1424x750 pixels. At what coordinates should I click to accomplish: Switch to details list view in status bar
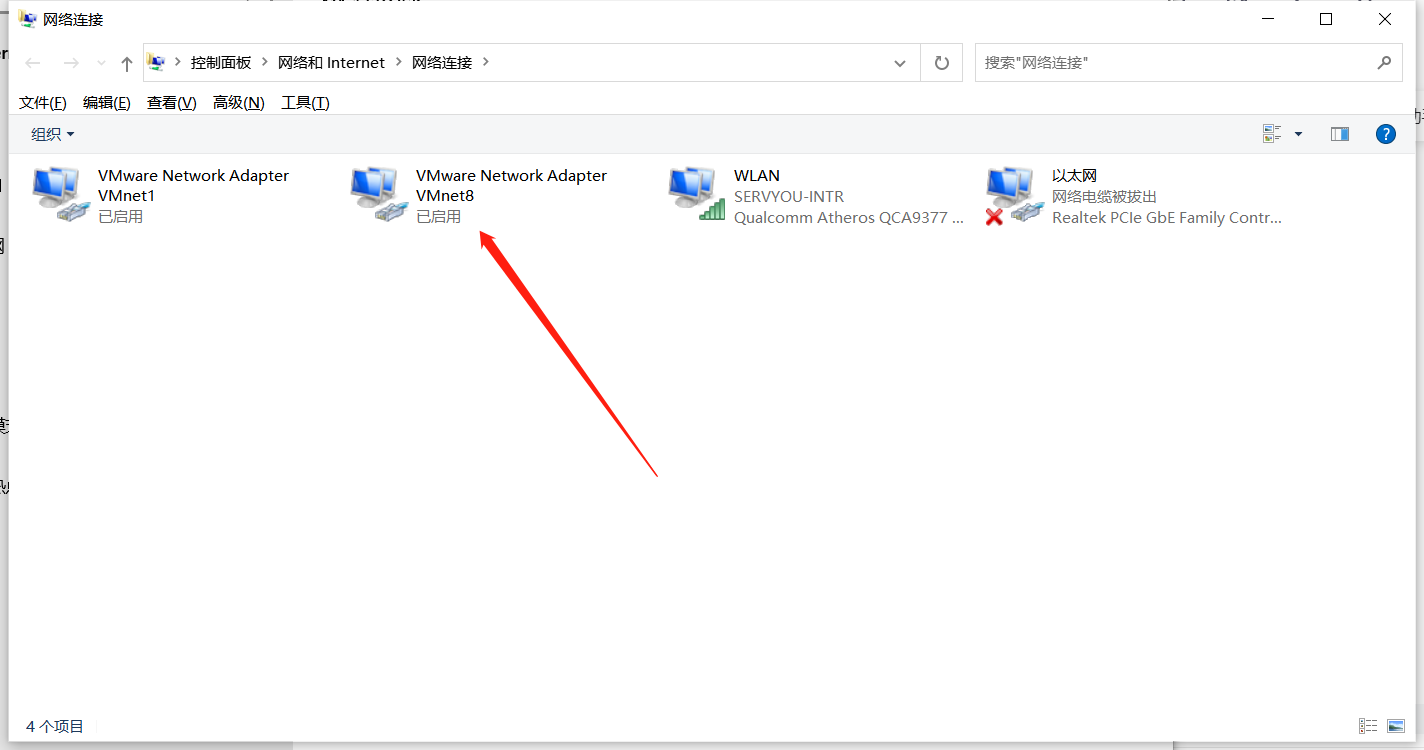[x=1368, y=725]
